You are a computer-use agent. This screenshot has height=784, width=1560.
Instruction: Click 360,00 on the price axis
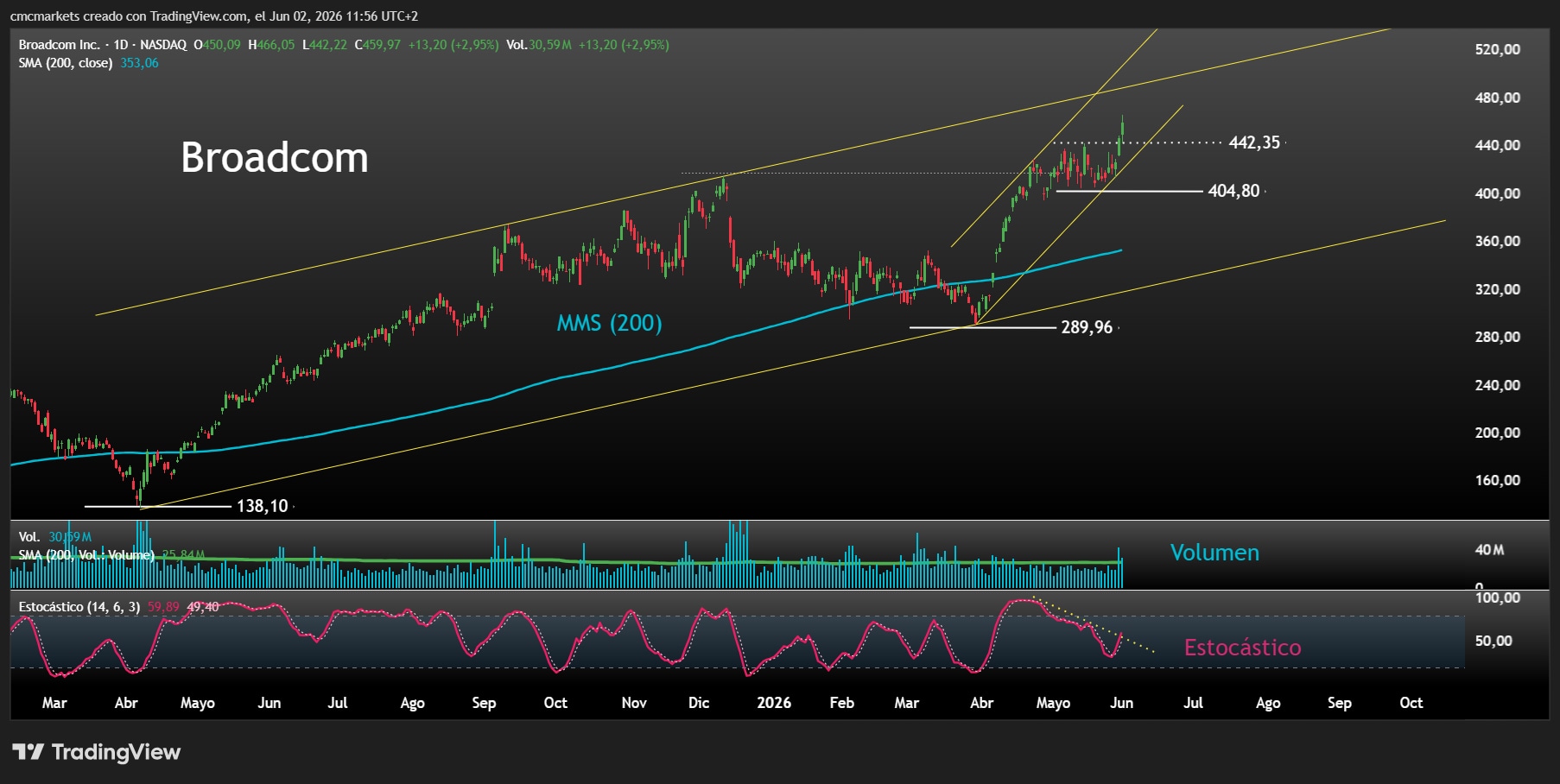1498,241
